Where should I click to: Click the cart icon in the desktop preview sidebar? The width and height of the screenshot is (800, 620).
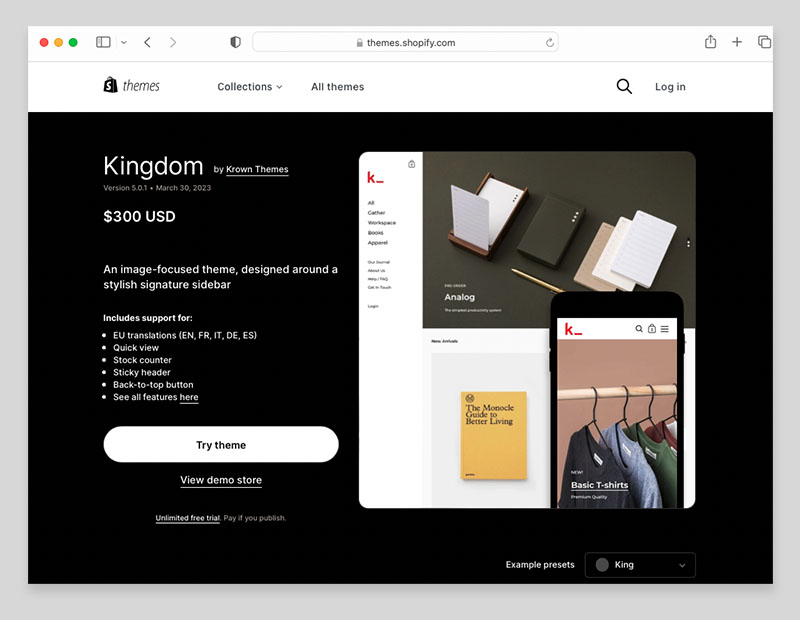click(411, 164)
